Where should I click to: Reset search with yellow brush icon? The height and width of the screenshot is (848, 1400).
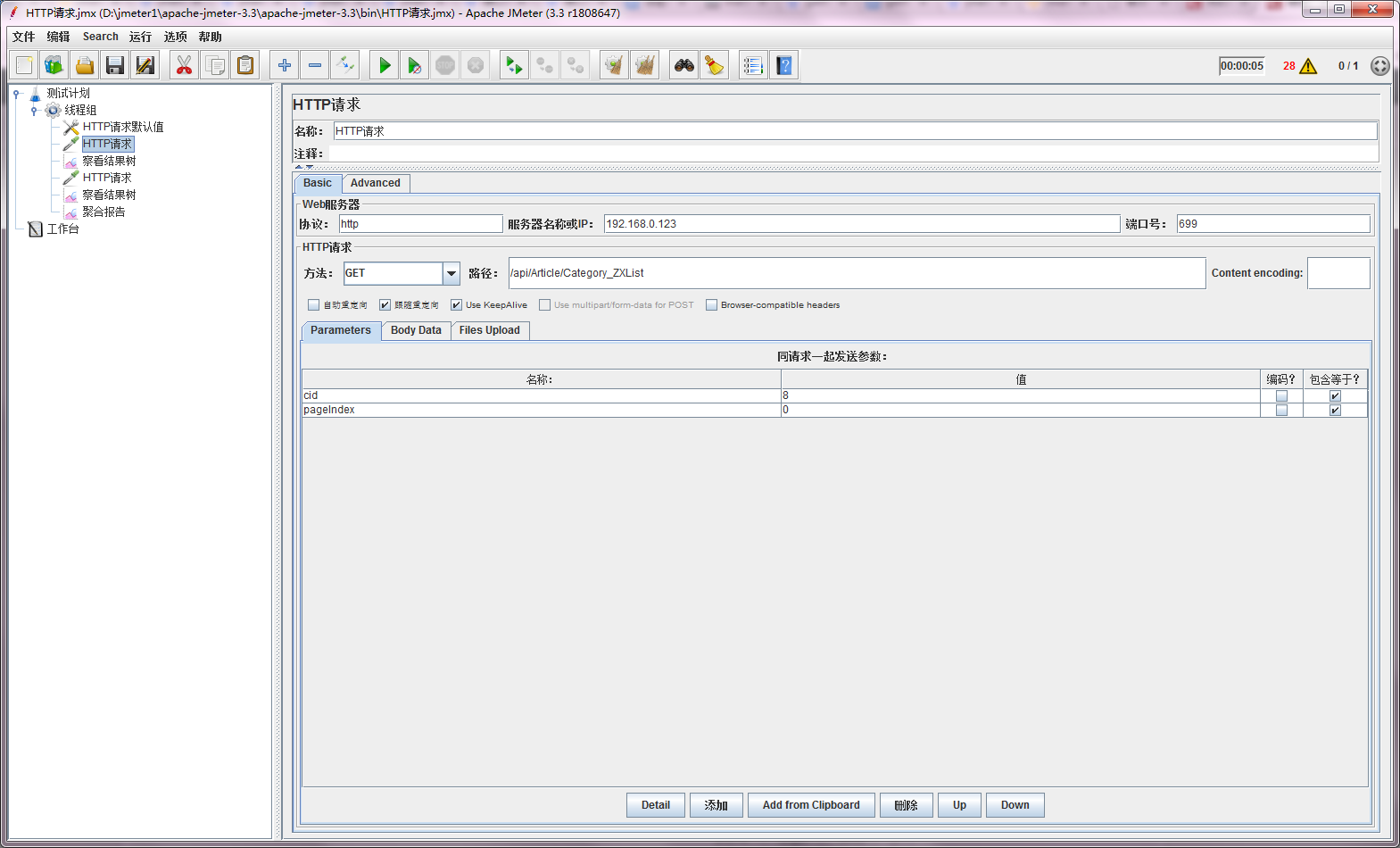[x=715, y=65]
